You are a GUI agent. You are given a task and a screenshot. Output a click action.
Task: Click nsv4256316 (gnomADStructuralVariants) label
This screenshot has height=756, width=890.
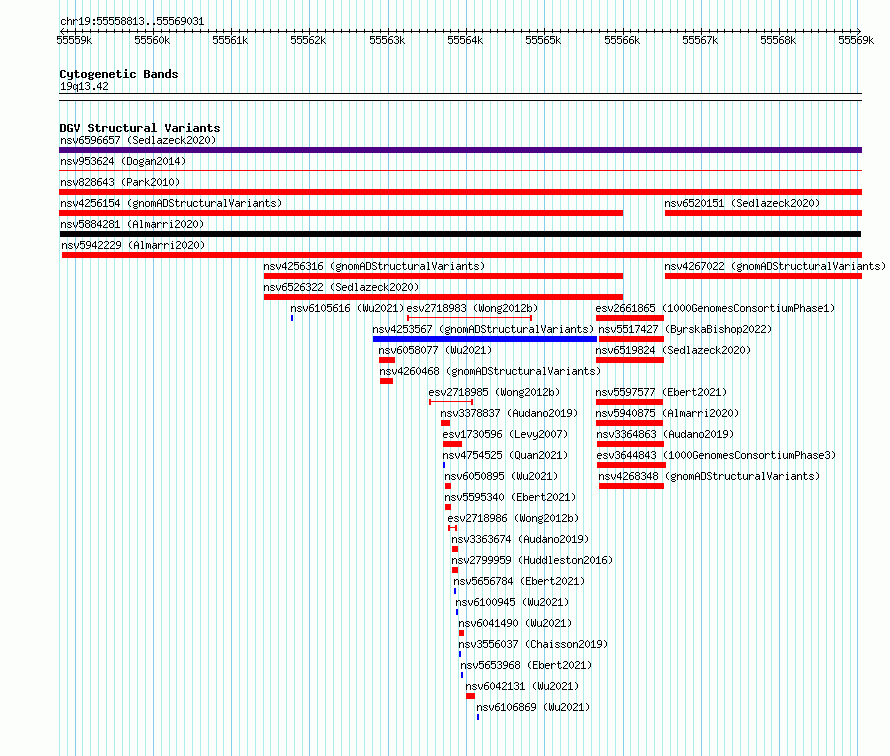[374, 266]
